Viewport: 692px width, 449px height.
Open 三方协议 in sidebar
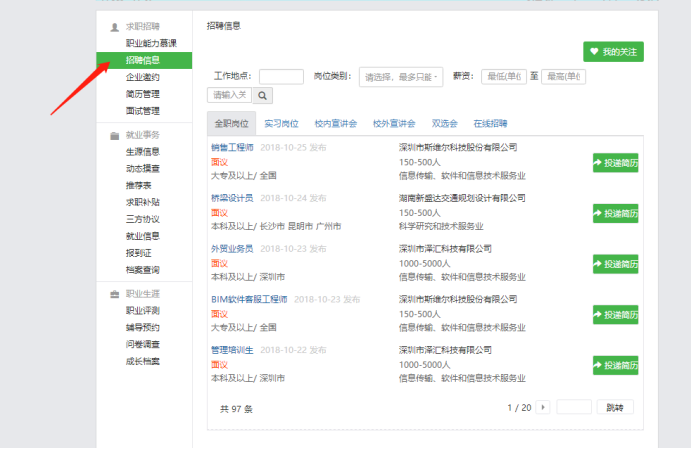coord(143,219)
